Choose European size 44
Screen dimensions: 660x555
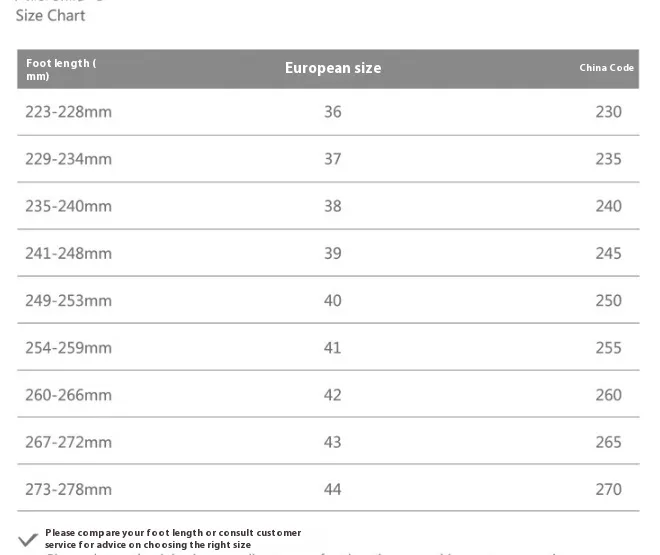click(333, 489)
